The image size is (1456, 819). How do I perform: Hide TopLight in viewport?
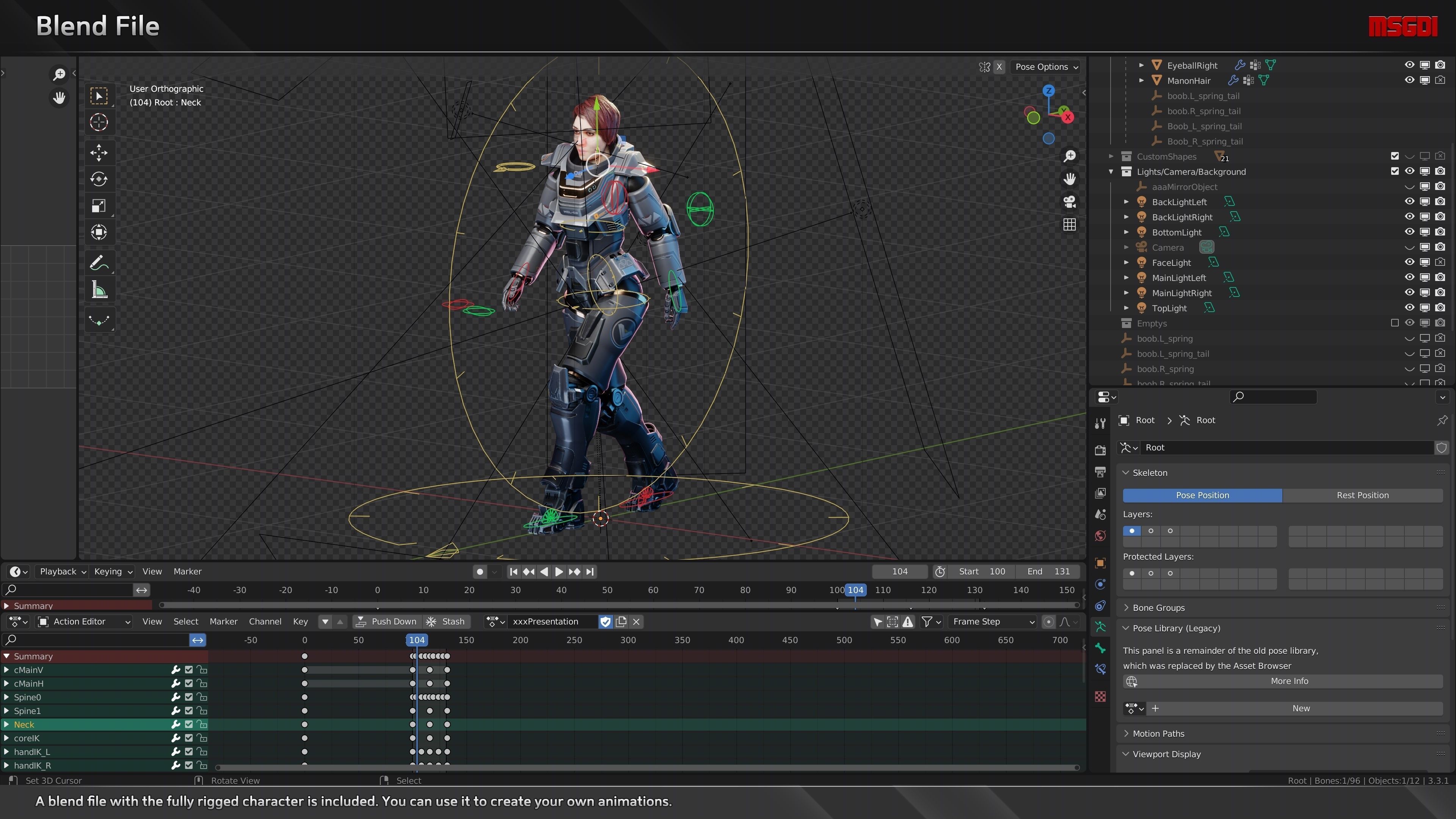1409,308
